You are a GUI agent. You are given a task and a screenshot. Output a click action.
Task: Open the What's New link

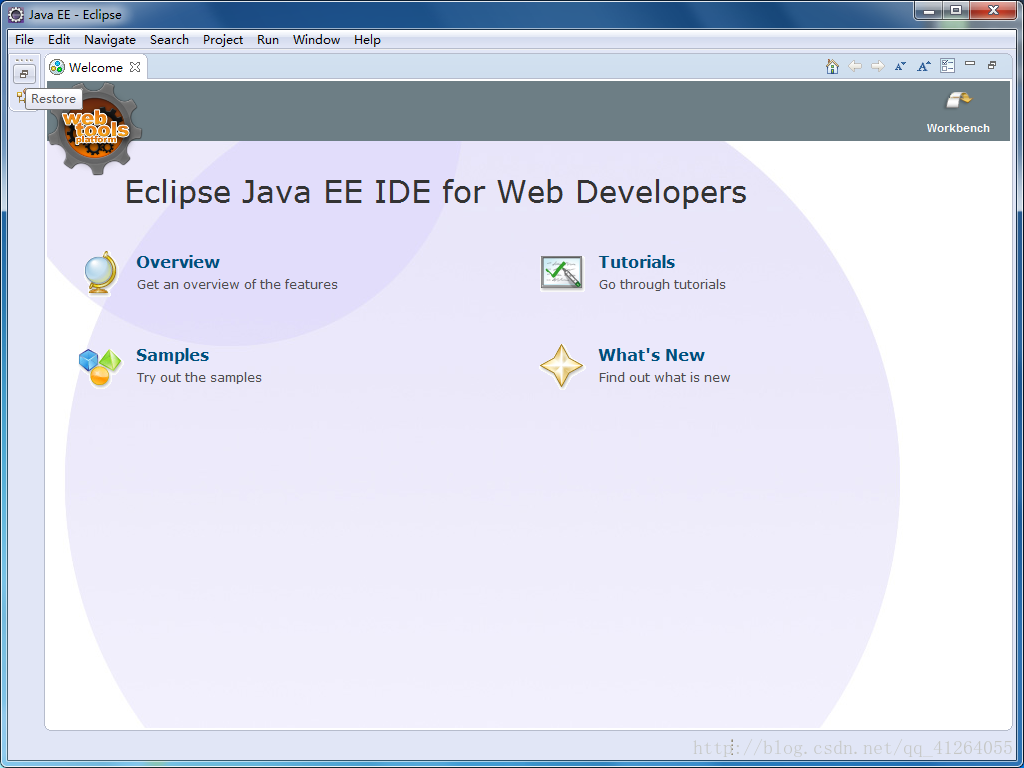[x=652, y=355]
